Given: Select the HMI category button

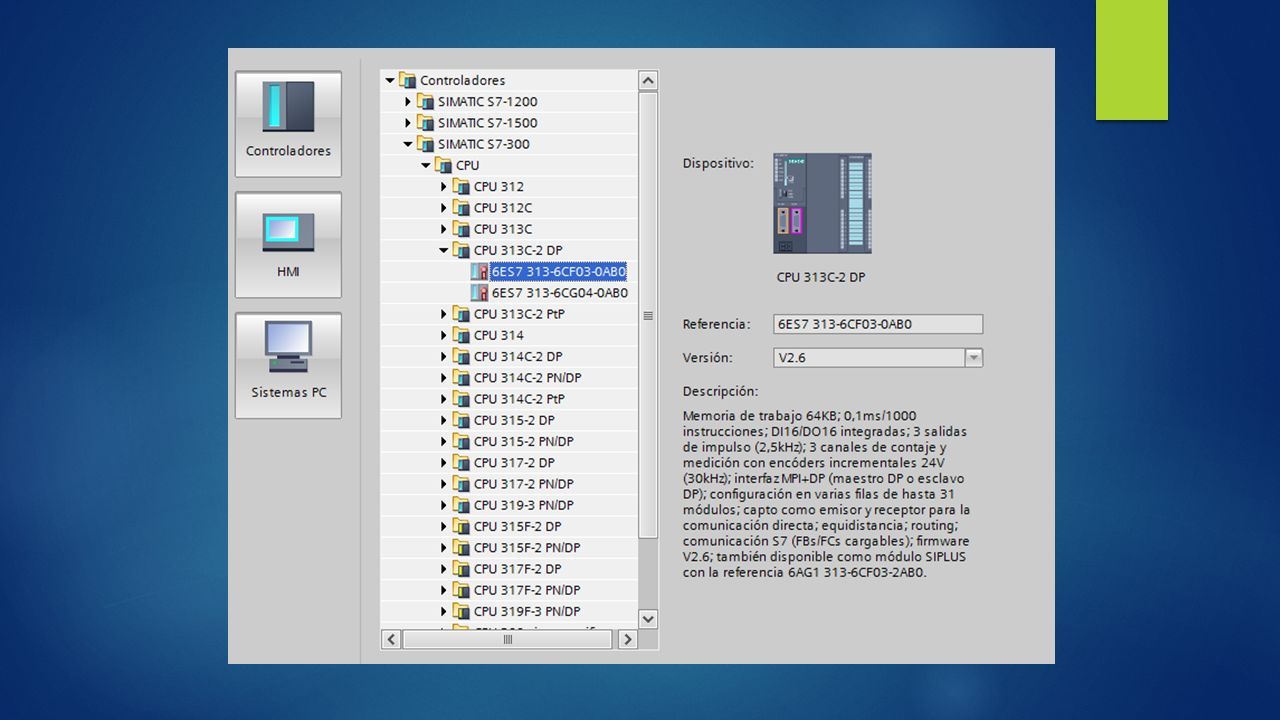Looking at the screenshot, I should coord(288,245).
